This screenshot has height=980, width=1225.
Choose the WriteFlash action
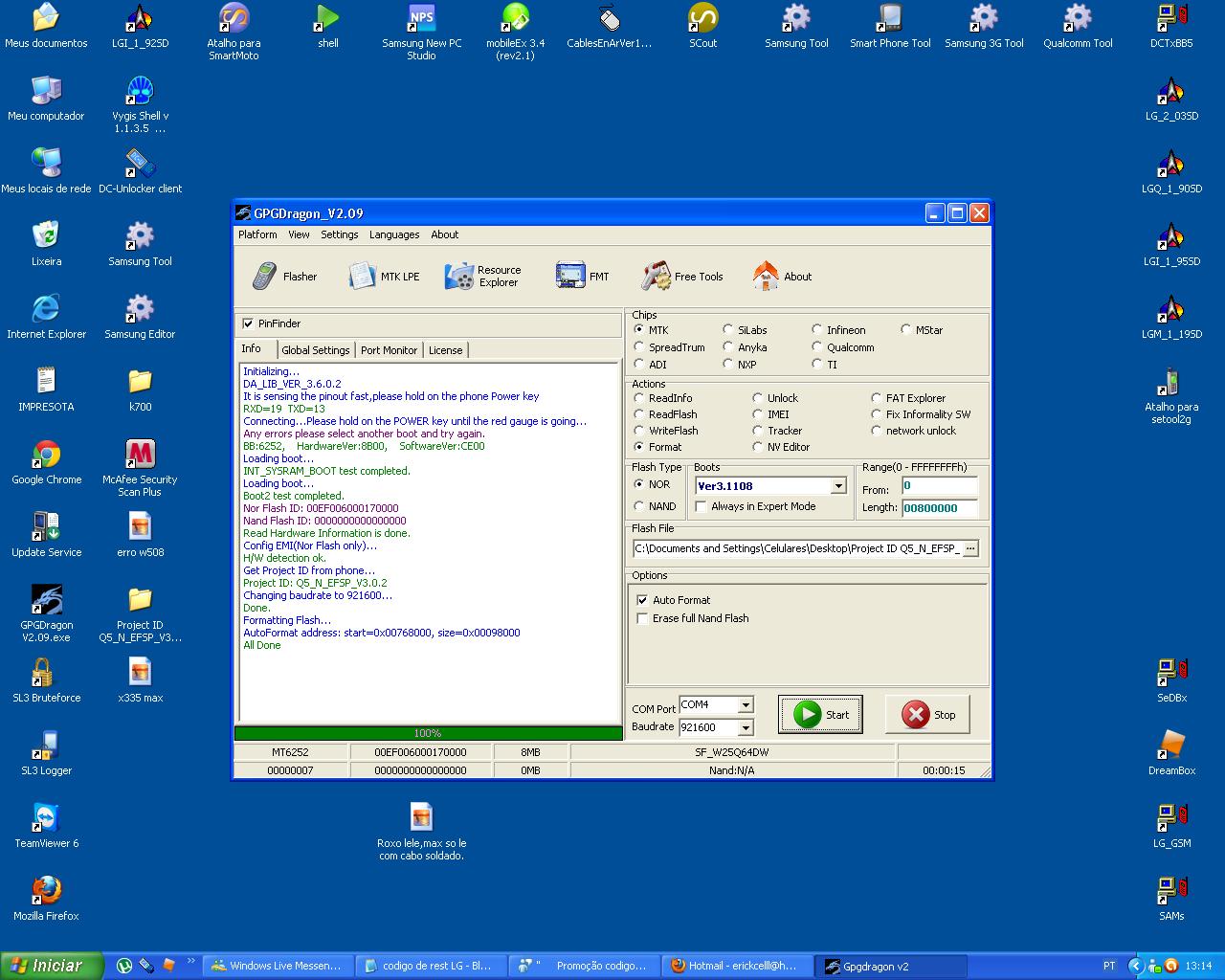point(639,431)
